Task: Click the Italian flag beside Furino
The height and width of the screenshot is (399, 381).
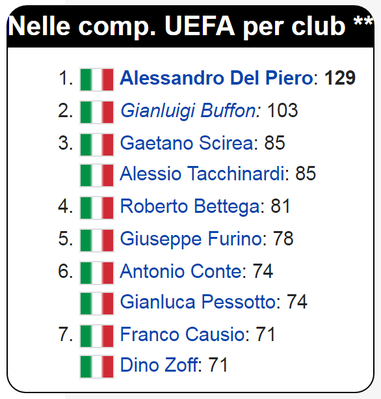Action: [97, 240]
